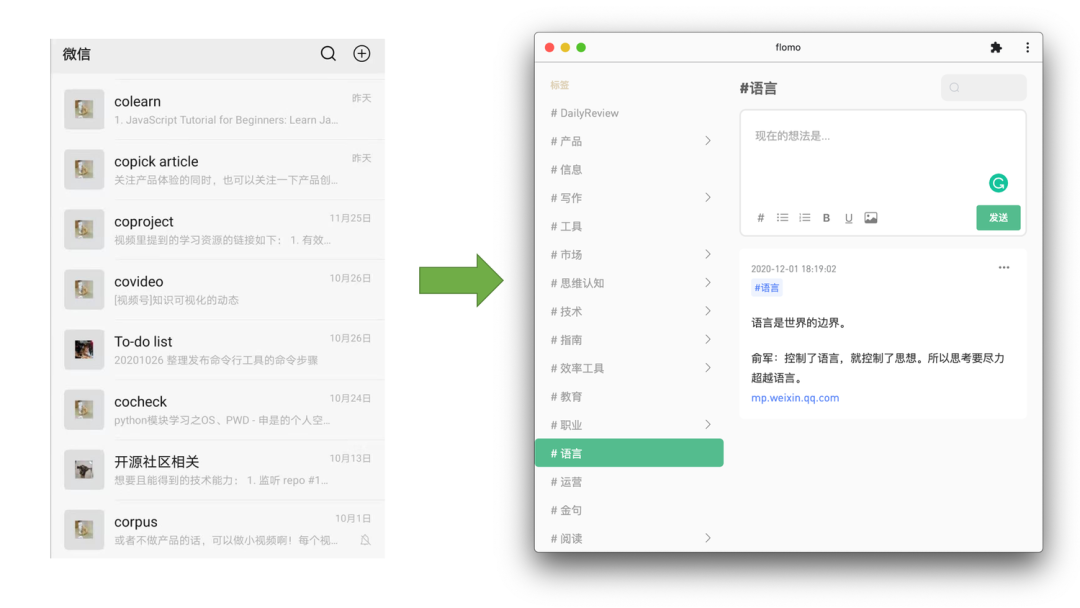
Task: Open the covideo chat
Action: click(218, 289)
